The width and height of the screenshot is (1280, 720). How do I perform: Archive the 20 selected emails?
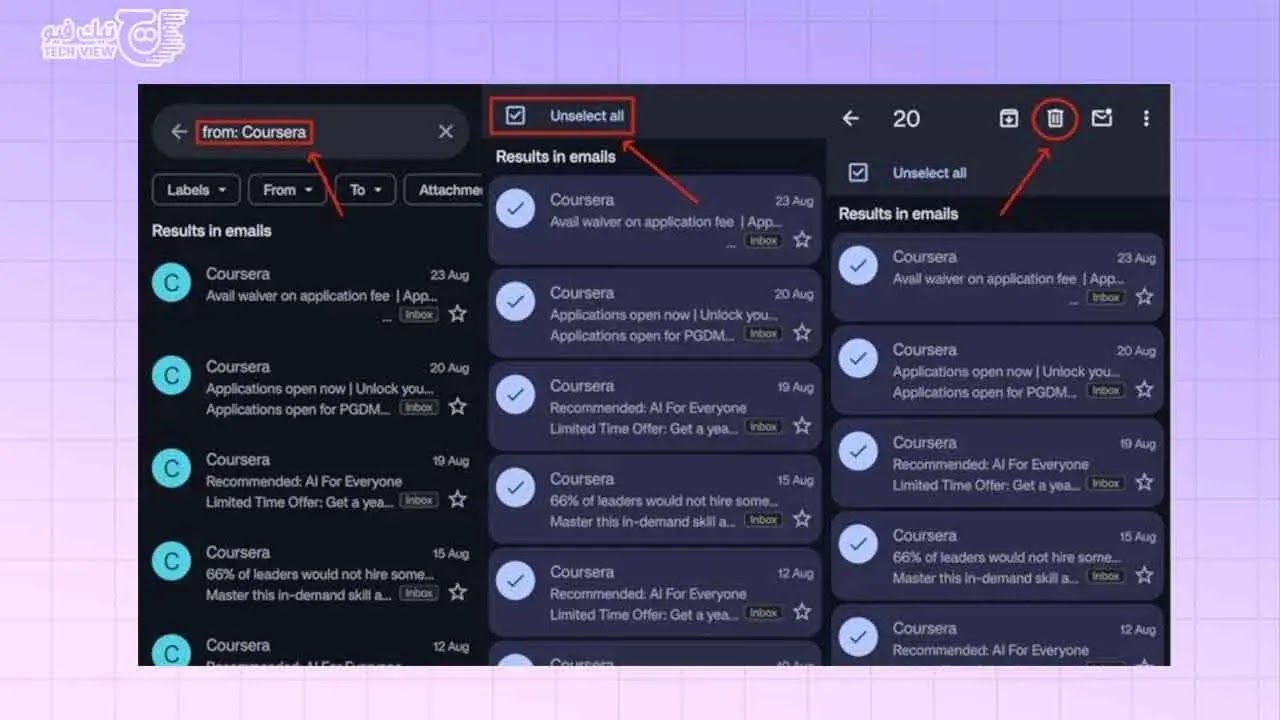pyautogui.click(x=1008, y=119)
